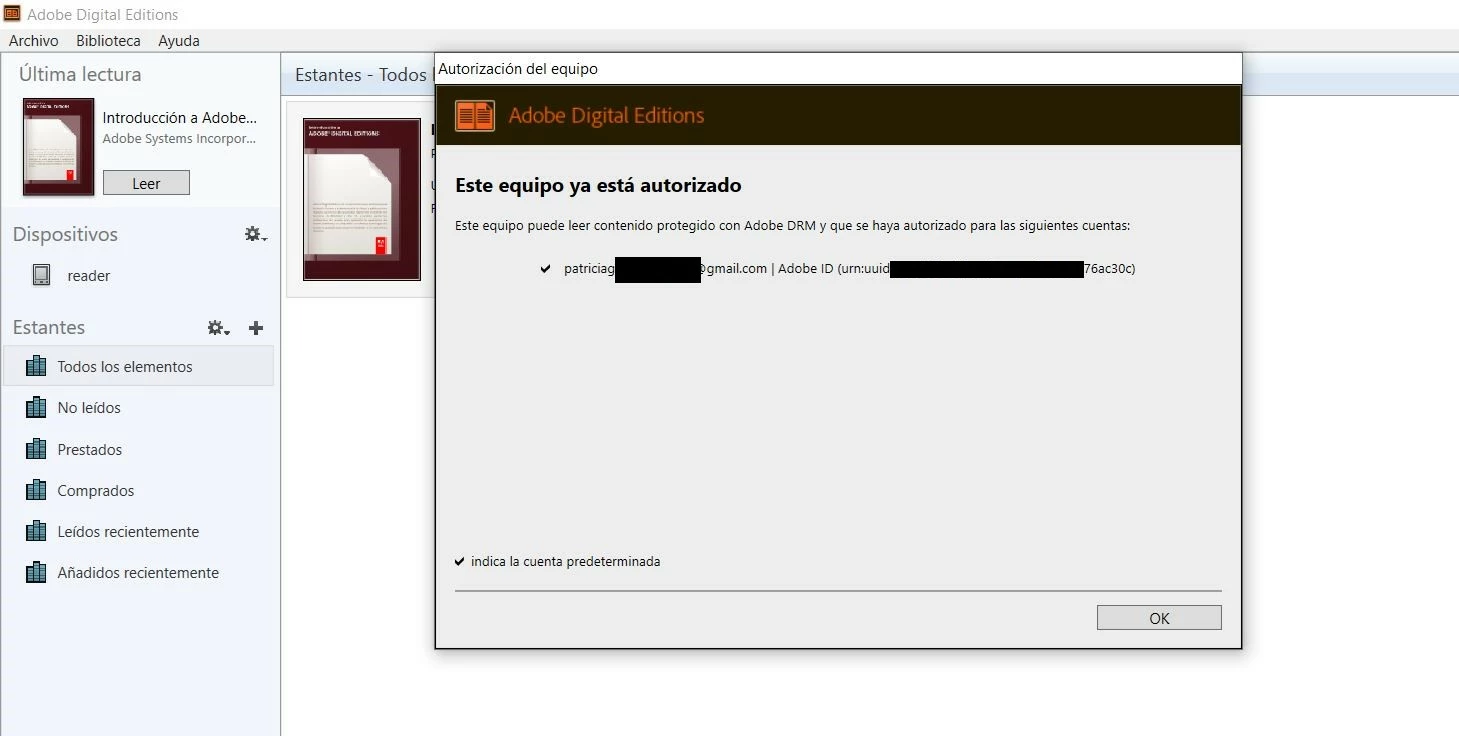Click the Estantes section heading

point(49,327)
